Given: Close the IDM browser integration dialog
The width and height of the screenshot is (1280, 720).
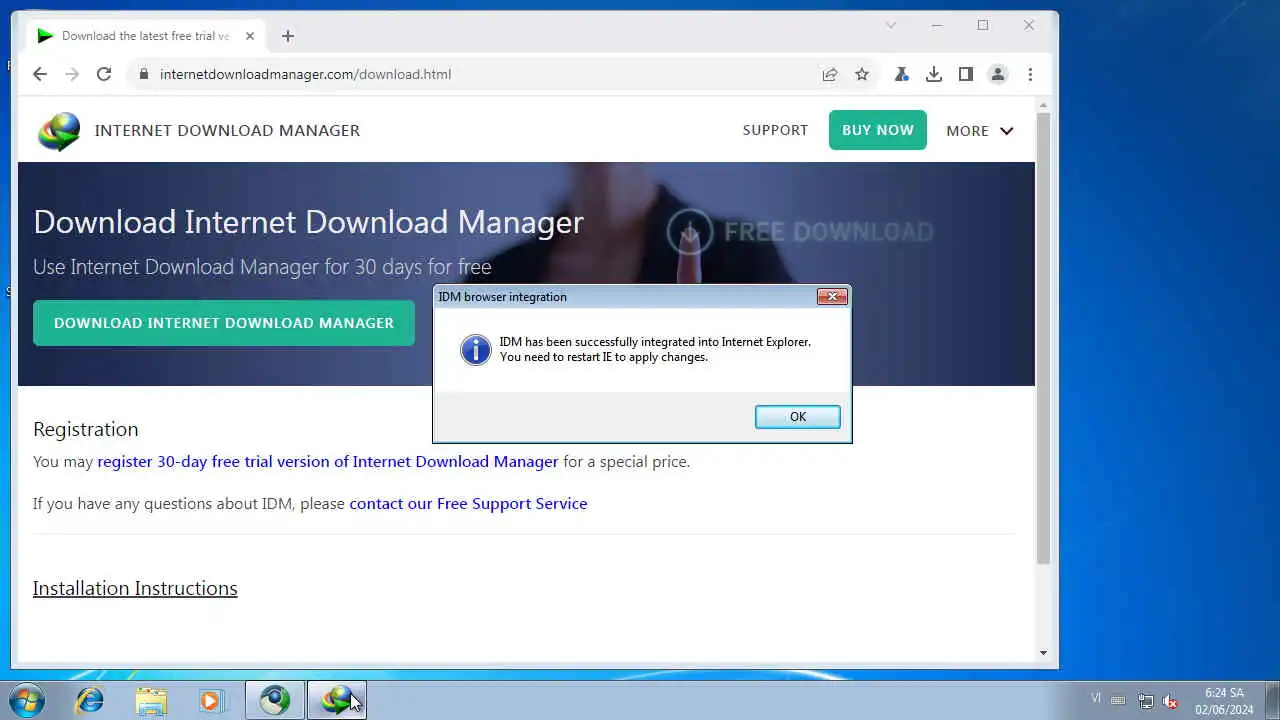Looking at the screenshot, I should (832, 296).
